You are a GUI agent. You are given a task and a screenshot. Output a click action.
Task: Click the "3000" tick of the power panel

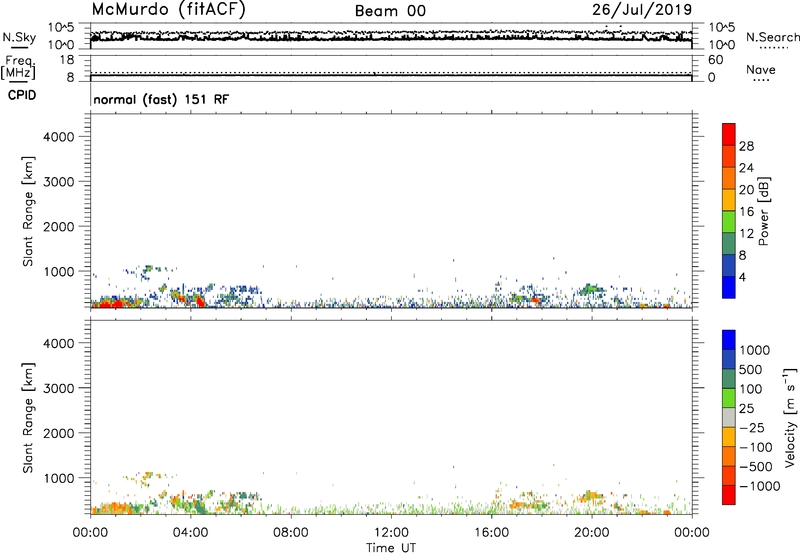[58, 182]
